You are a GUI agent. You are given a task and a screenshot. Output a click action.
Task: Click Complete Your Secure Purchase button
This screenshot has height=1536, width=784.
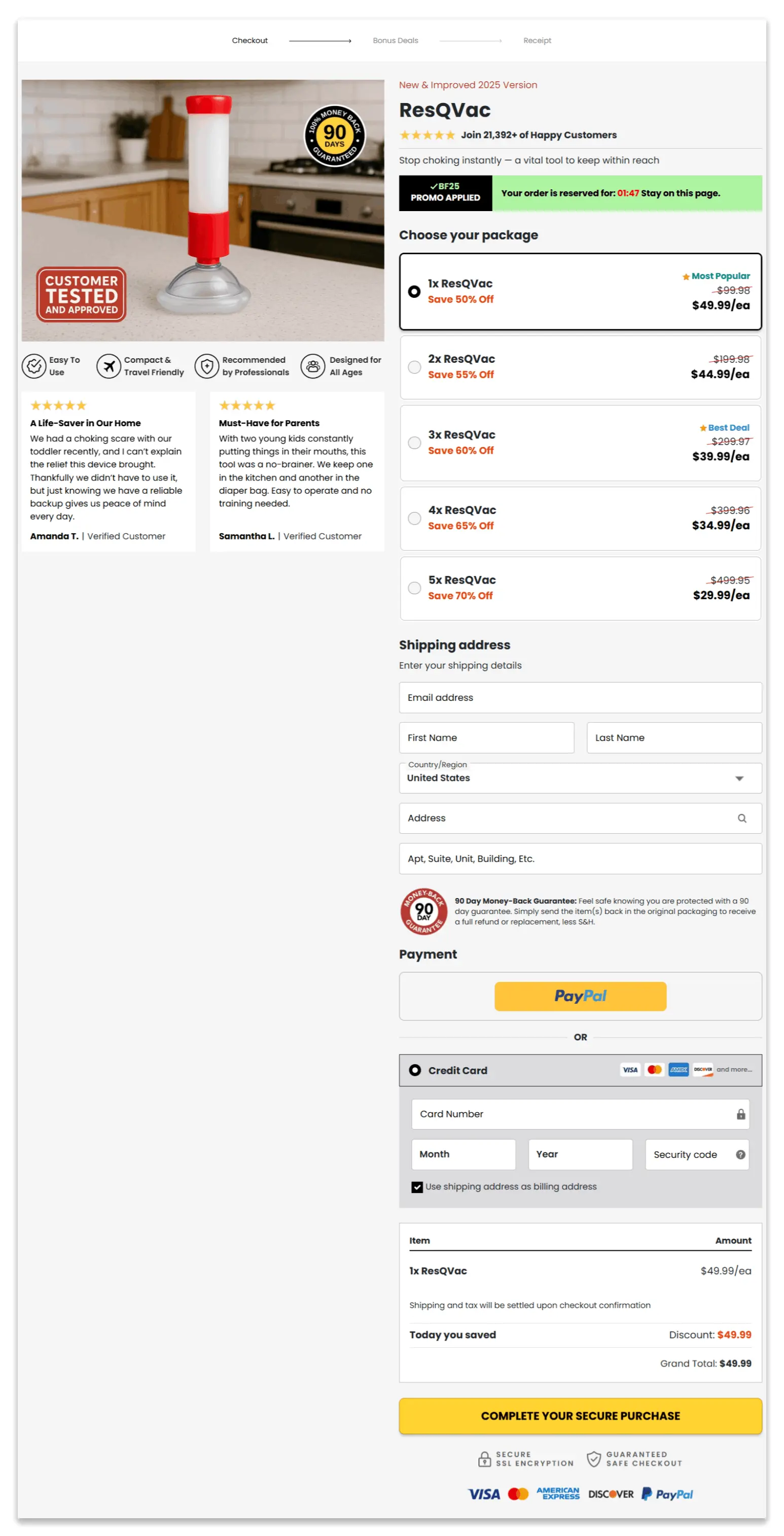580,1416
